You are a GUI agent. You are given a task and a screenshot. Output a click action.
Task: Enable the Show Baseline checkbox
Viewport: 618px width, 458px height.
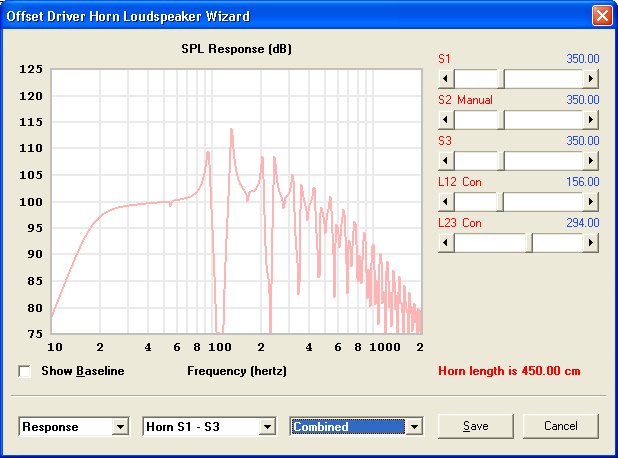[24, 371]
